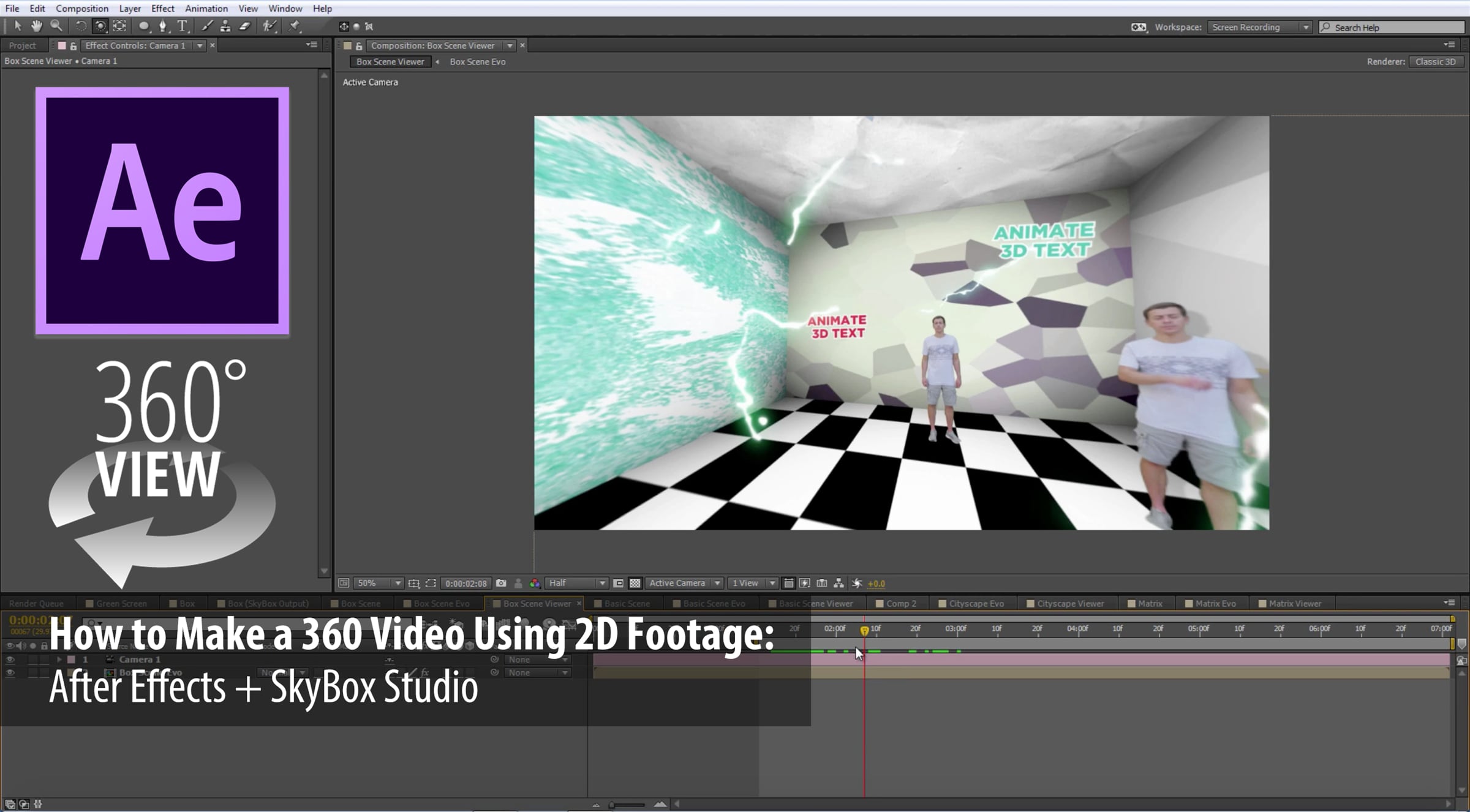The width and height of the screenshot is (1470, 812).
Task: Select the Zoom magnifier tool
Action: coord(56,26)
